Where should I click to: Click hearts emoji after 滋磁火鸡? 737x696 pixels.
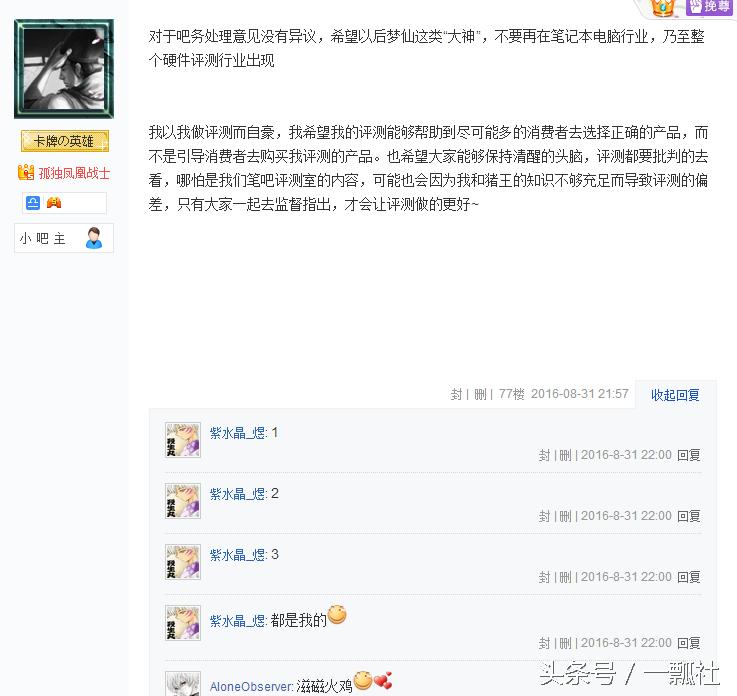click(x=383, y=680)
